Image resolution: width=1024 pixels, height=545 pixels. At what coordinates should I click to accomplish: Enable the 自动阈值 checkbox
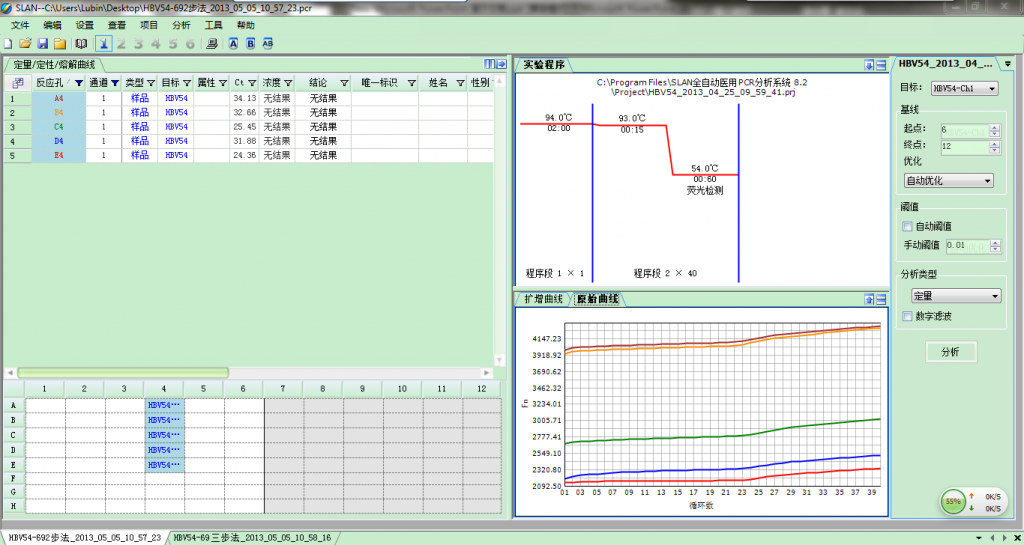pos(906,226)
